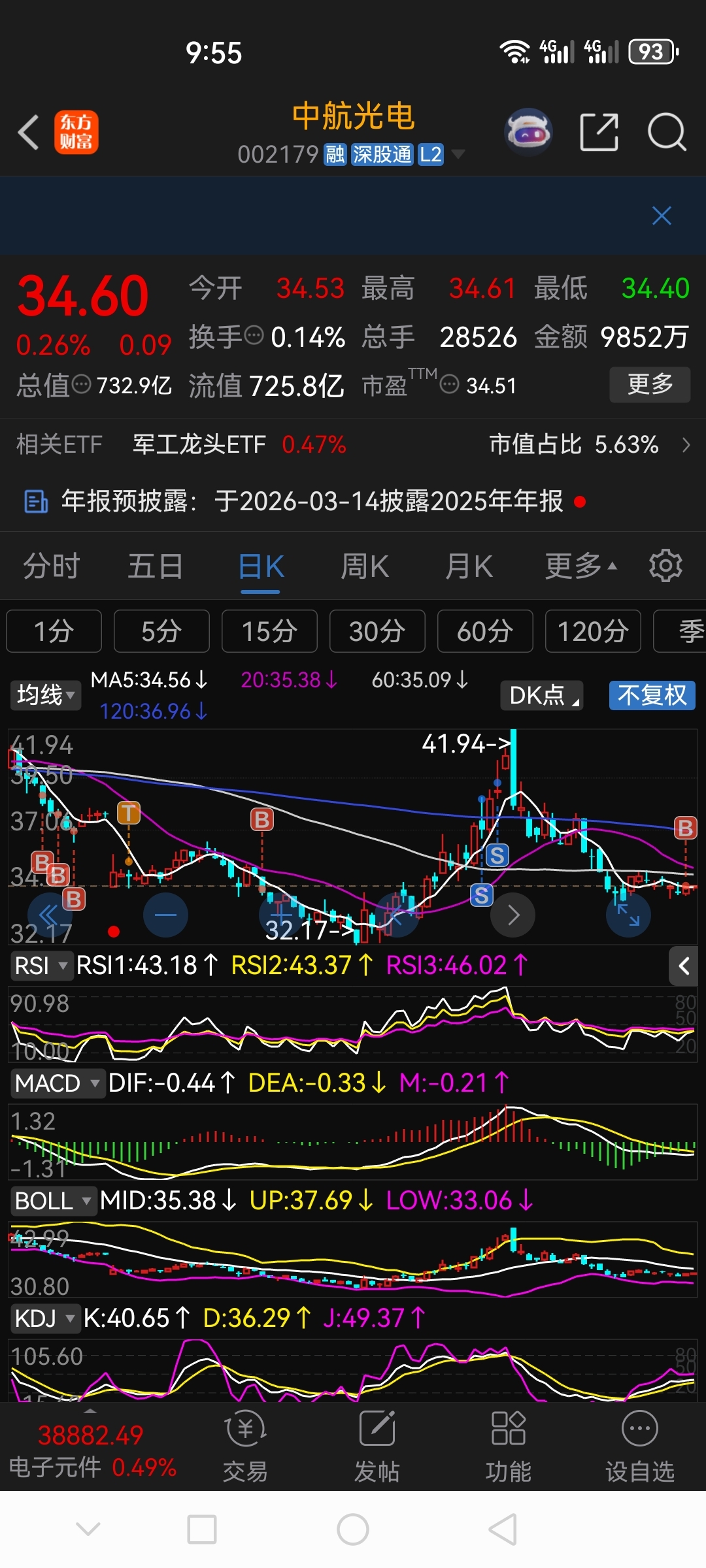
Task: Open the BOLL indicator dropdown
Action: 53,1201
